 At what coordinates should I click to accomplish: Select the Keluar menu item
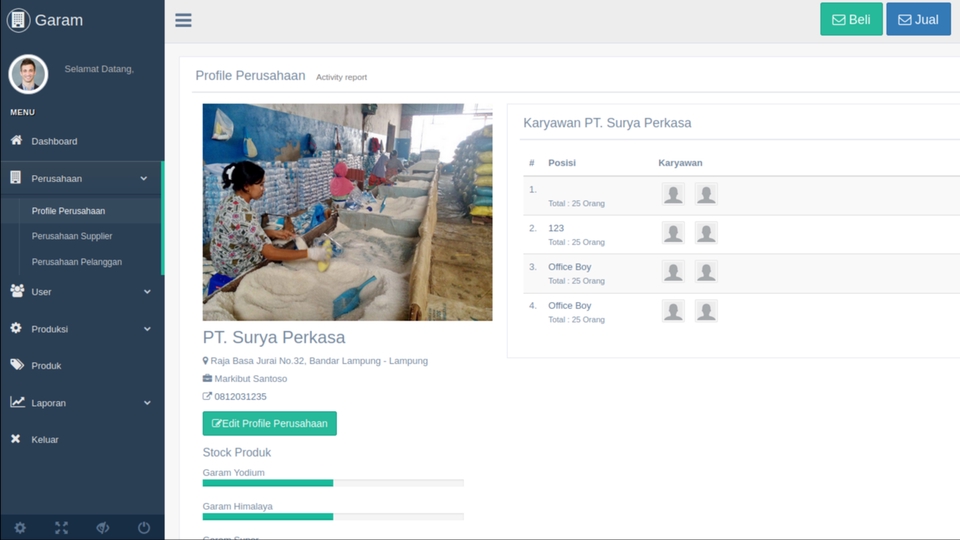pos(81,440)
